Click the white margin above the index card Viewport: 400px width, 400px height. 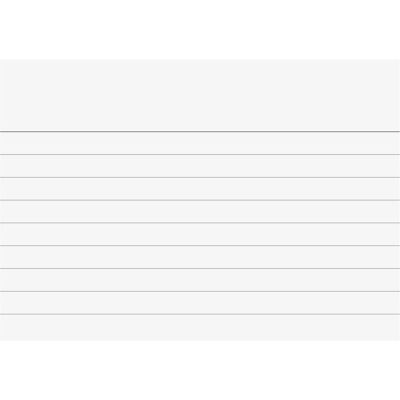click(x=200, y=30)
